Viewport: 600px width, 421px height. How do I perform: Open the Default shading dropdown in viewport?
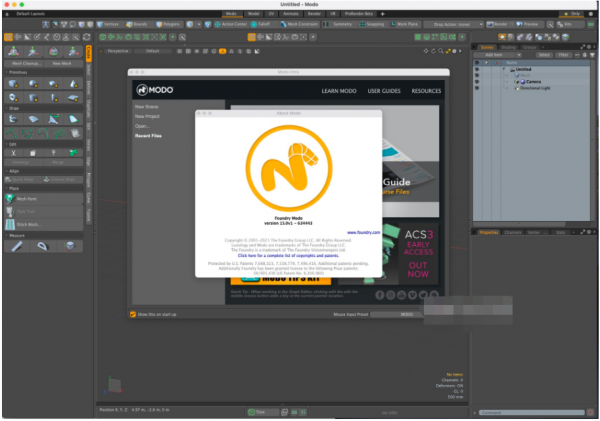click(152, 51)
